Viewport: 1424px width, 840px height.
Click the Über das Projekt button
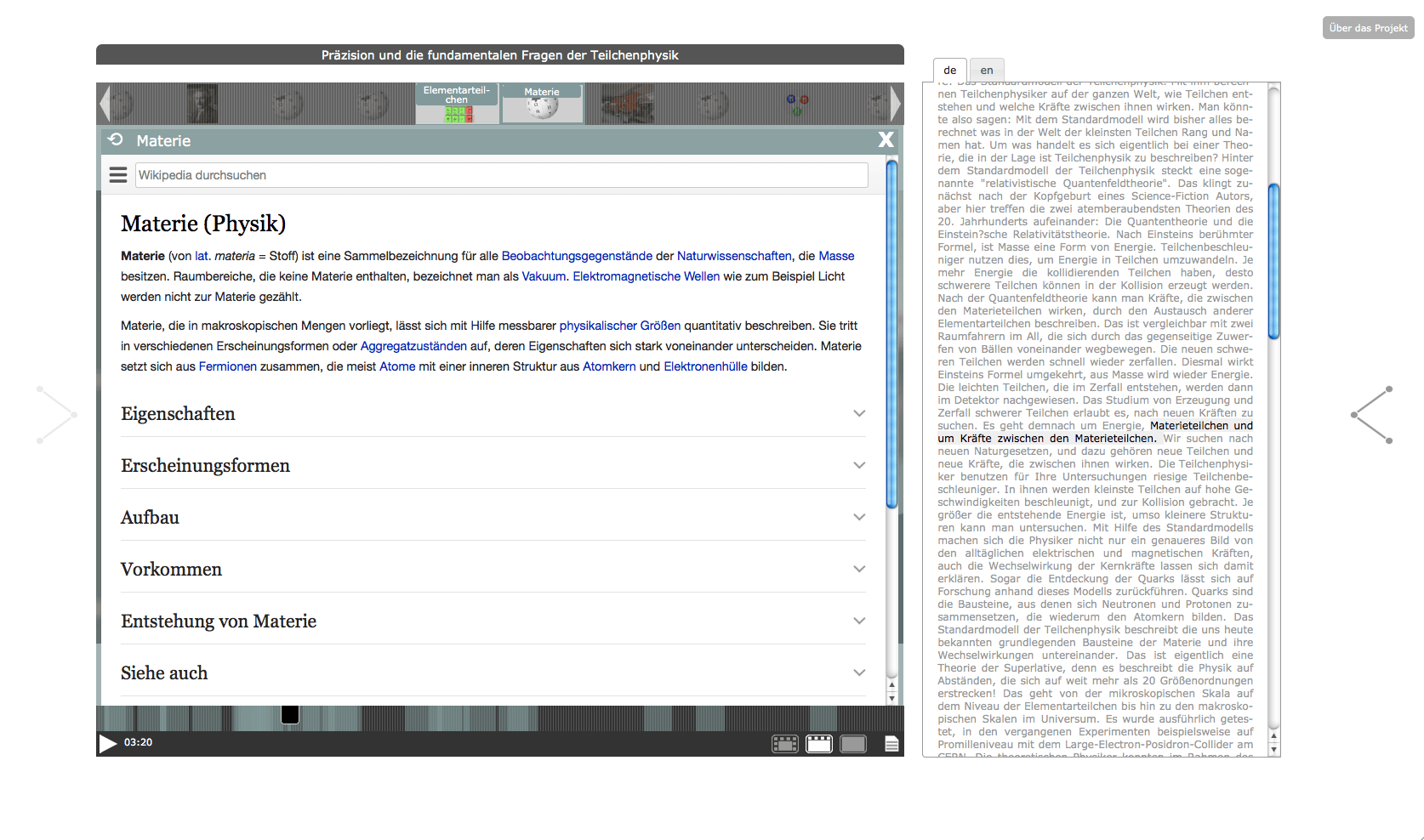pos(1368,28)
